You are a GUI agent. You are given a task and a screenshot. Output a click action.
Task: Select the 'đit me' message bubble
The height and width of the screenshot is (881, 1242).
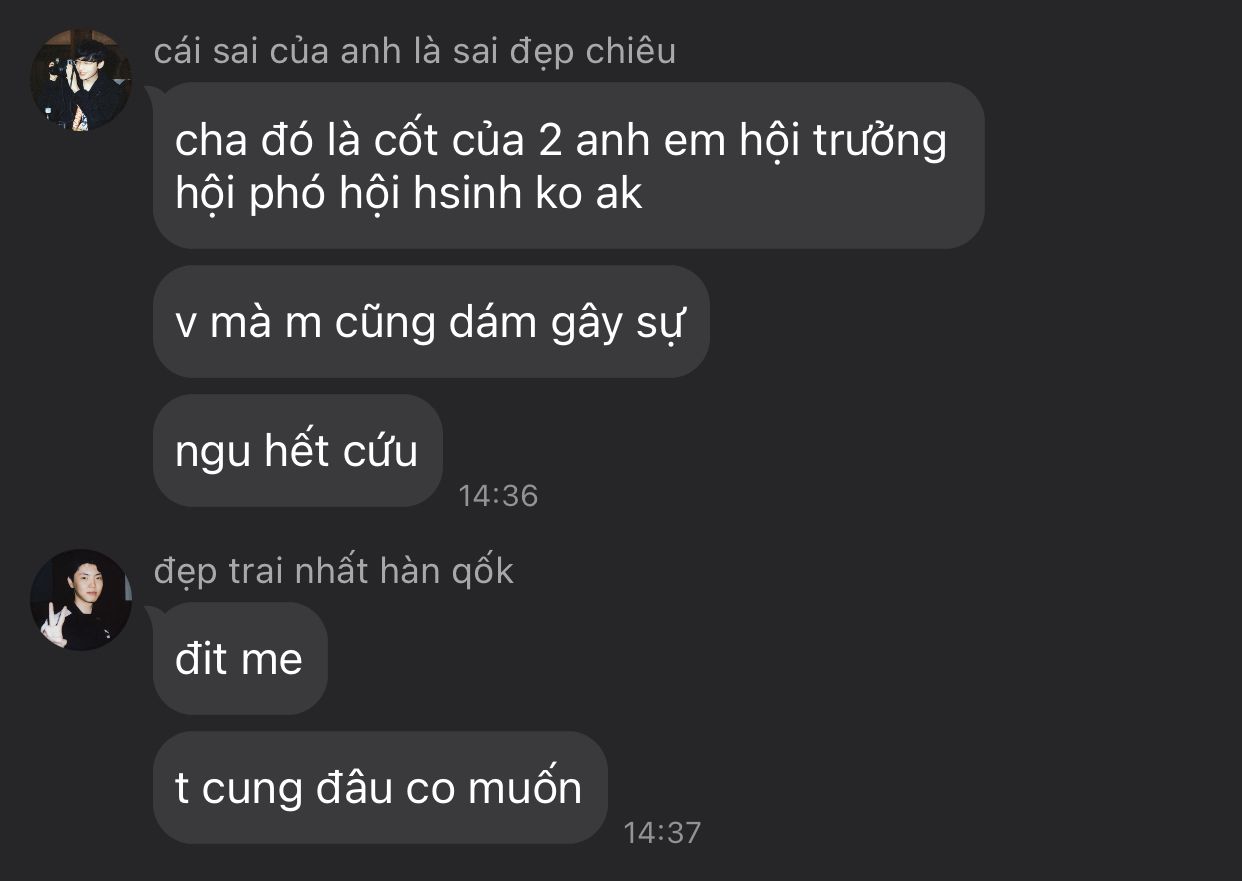coord(240,658)
